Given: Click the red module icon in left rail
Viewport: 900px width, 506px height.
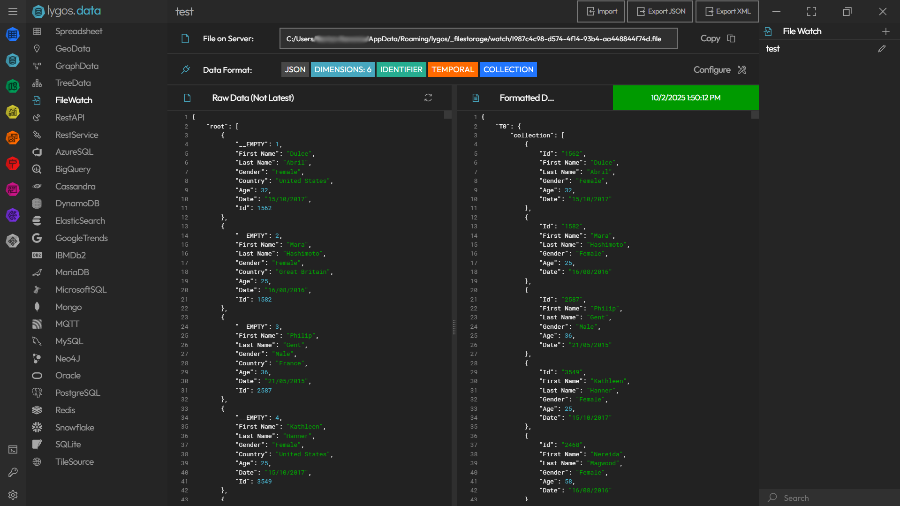Looking at the screenshot, I should coord(13,164).
